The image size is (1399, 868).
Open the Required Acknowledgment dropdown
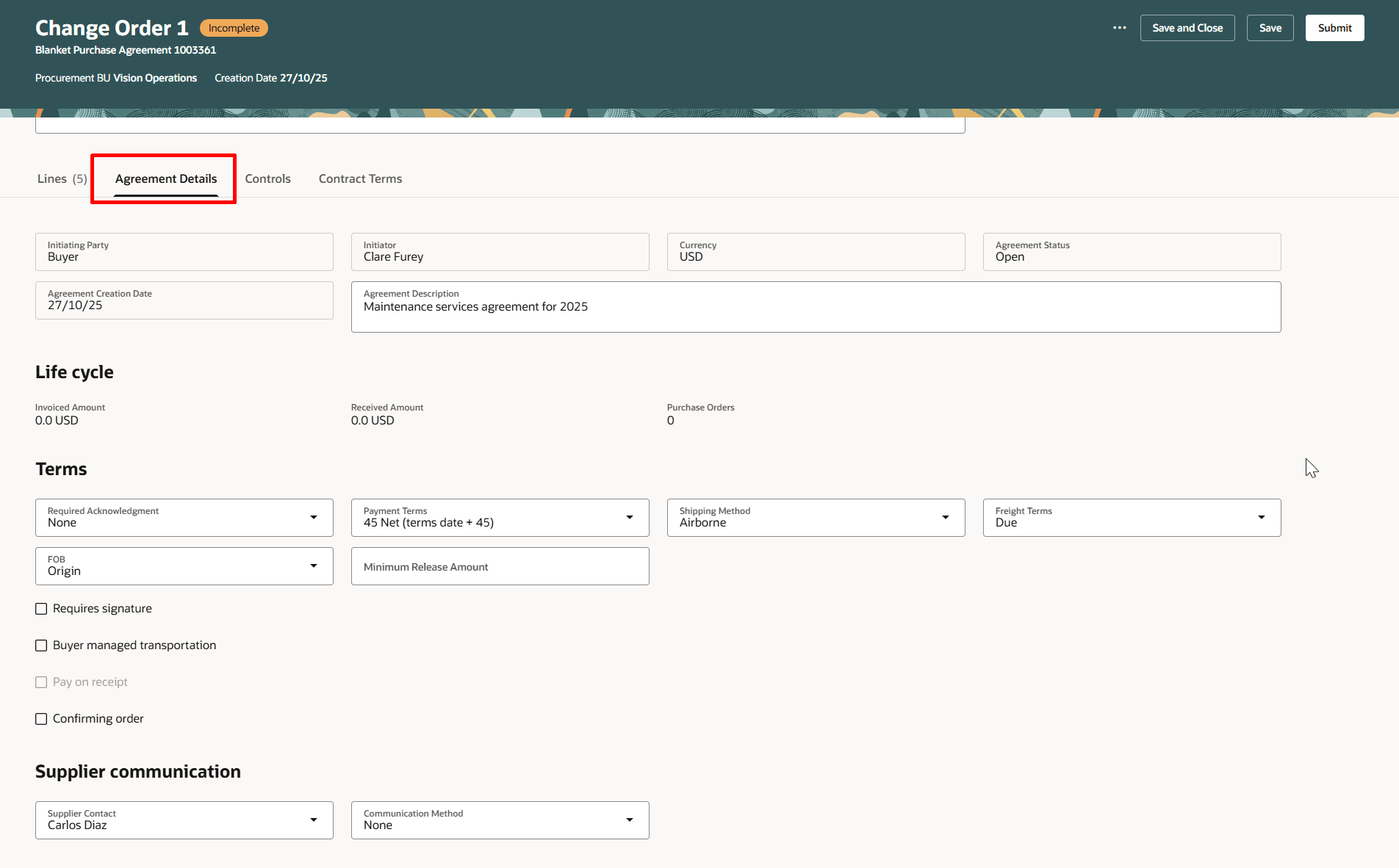(x=314, y=517)
